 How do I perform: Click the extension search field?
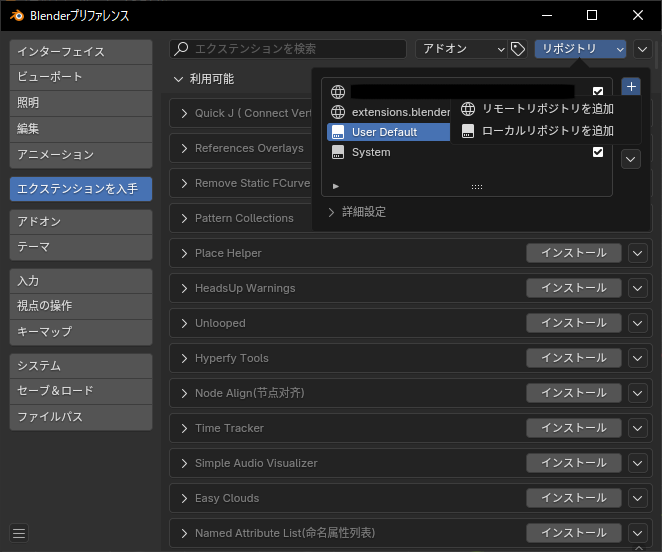coord(288,49)
